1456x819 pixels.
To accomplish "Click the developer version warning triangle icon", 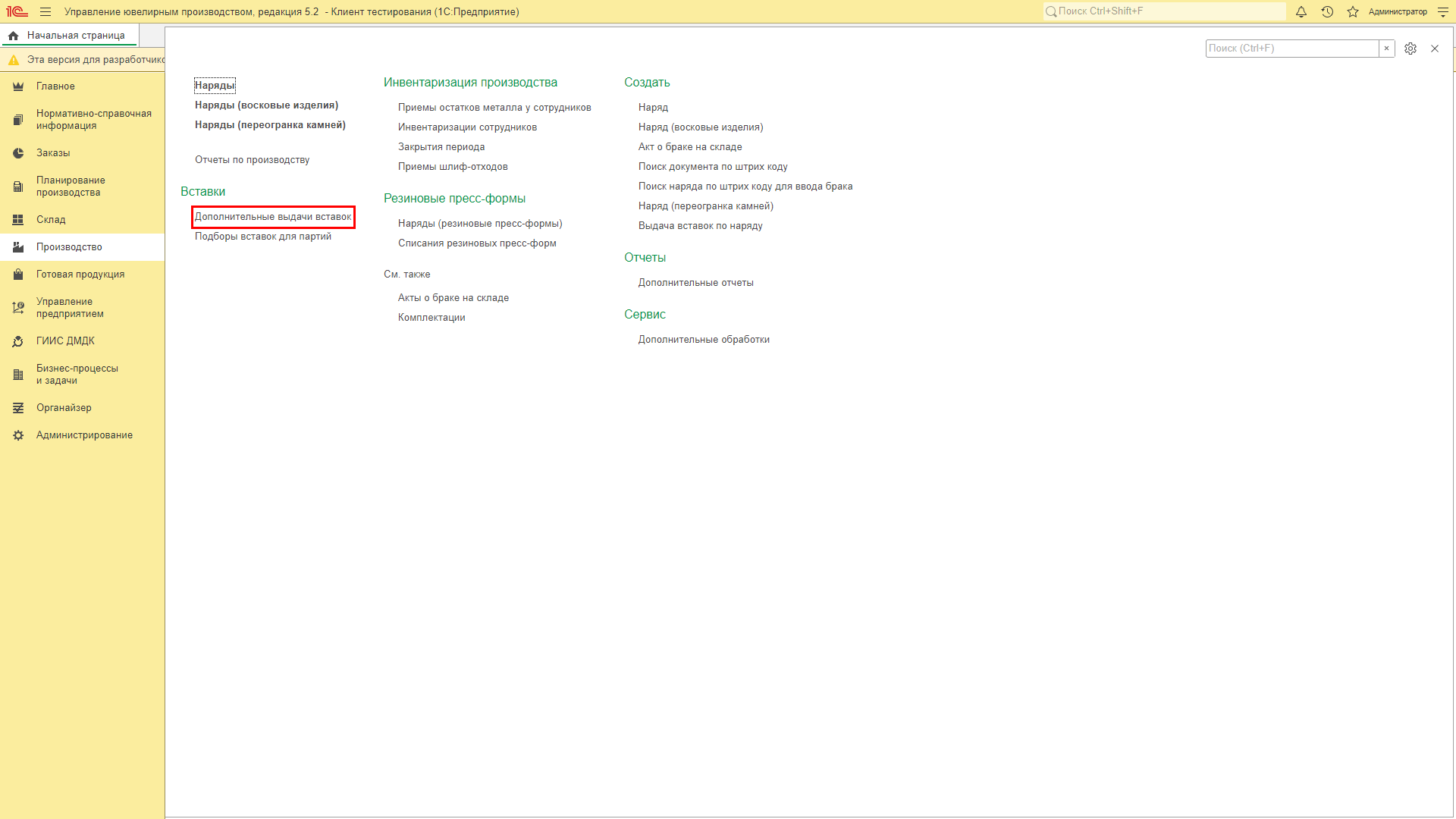I will click(x=14, y=60).
